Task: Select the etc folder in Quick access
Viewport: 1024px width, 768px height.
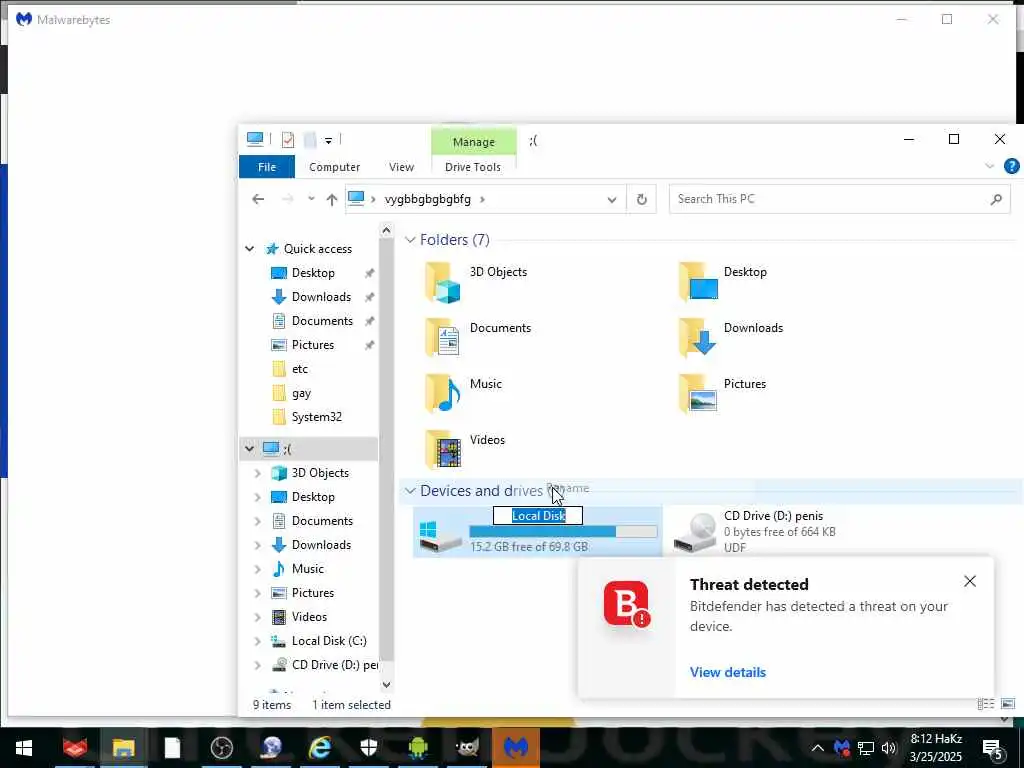Action: click(x=300, y=369)
